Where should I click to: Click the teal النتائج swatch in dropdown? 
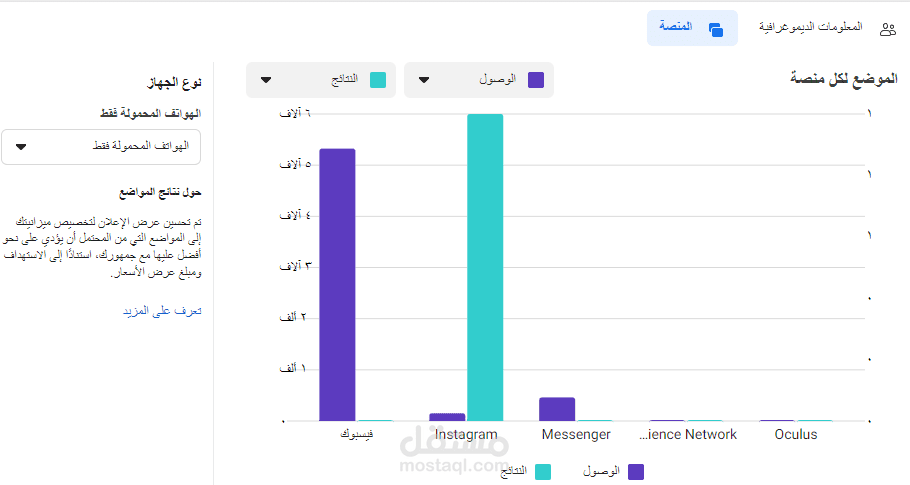coord(377,80)
